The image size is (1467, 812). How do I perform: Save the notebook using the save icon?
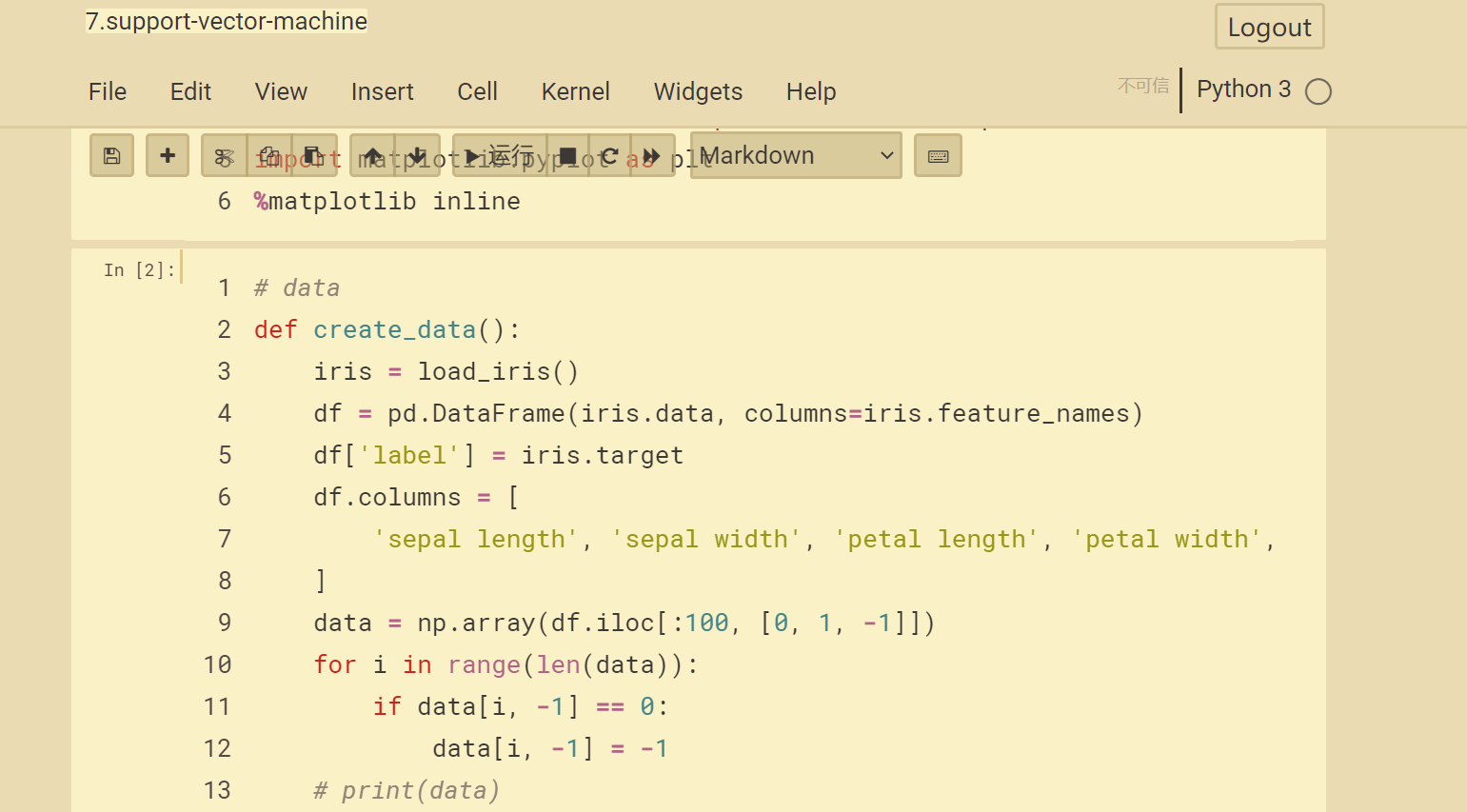pos(111,155)
